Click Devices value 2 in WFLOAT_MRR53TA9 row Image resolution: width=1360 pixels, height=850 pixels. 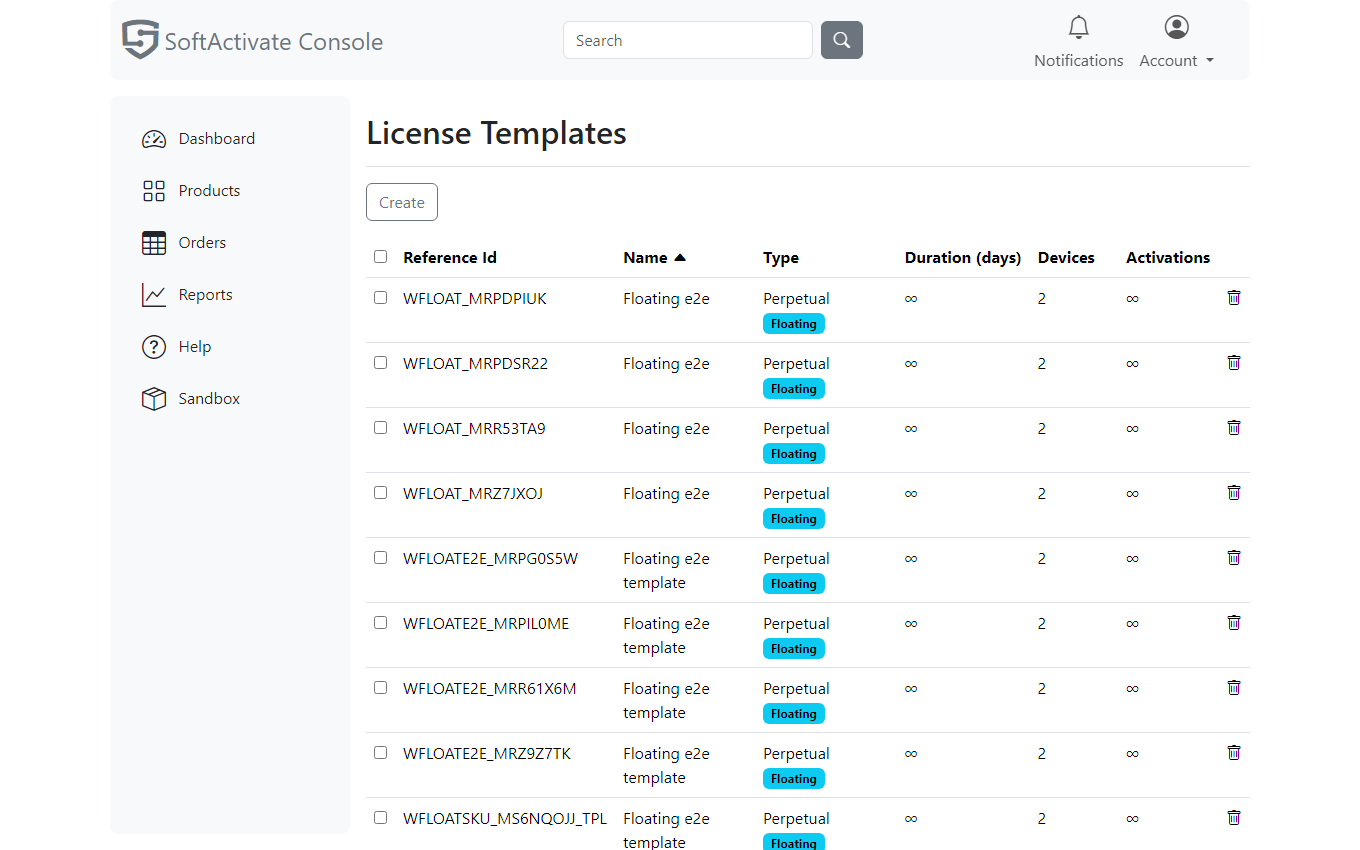(1042, 429)
